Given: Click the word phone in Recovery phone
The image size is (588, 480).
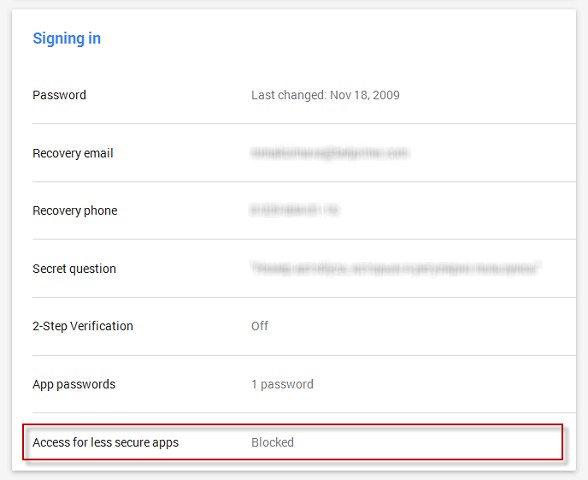Looking at the screenshot, I should tap(100, 211).
